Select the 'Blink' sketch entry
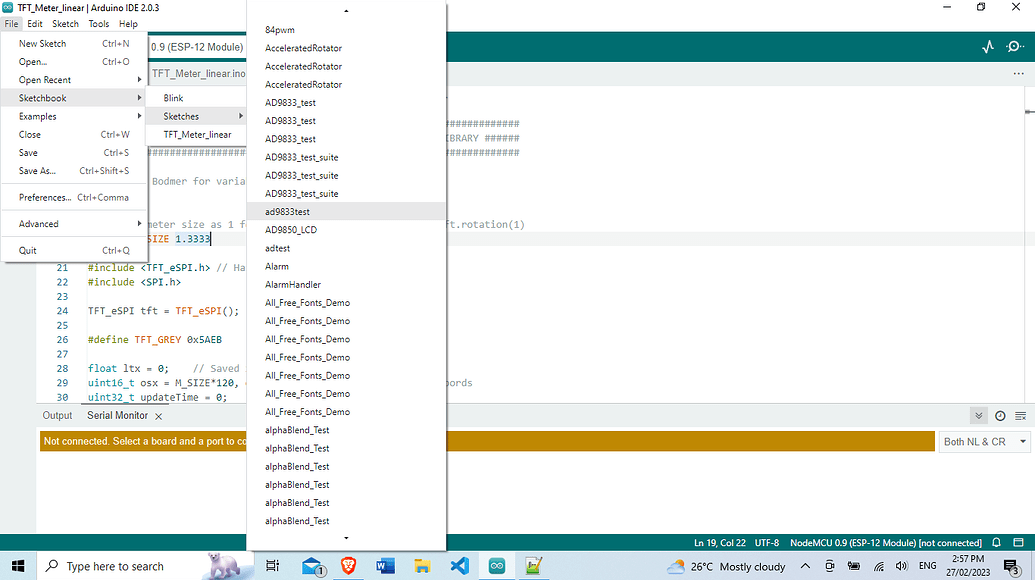Viewport: 1035px width, 580px height. 172,97
